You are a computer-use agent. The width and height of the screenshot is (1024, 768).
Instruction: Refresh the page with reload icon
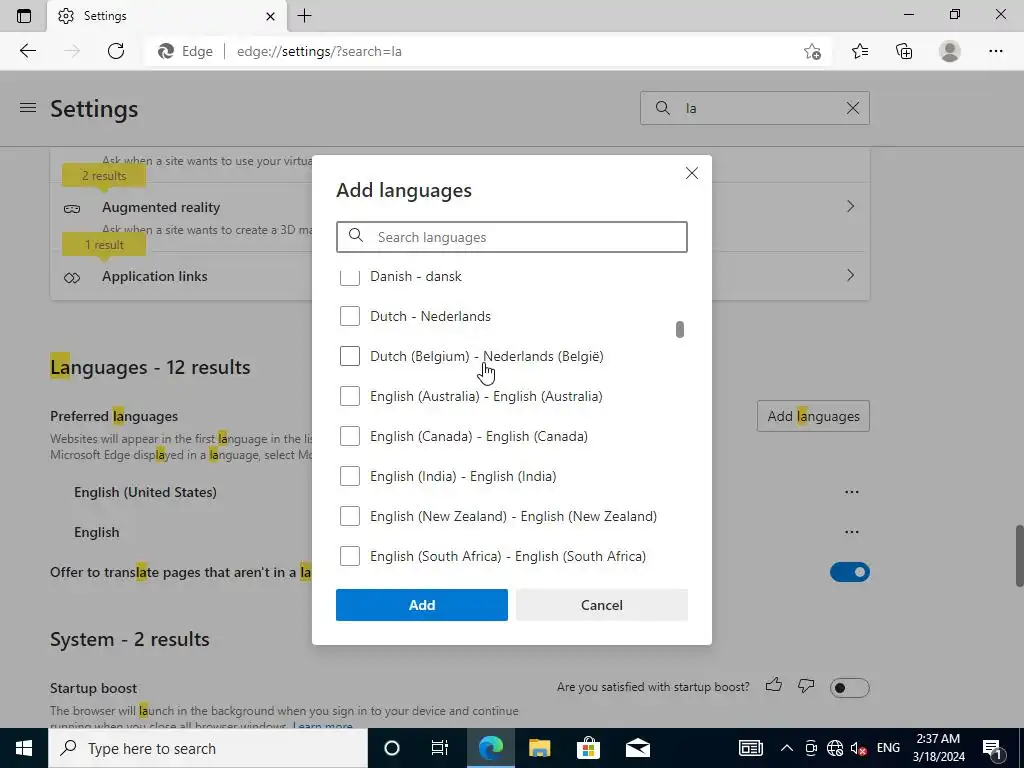(x=116, y=51)
